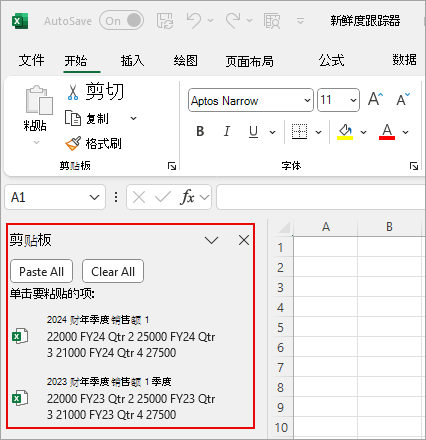This screenshot has height=440, width=426.
Task: Toggle Bold formatting
Action: tap(200, 131)
